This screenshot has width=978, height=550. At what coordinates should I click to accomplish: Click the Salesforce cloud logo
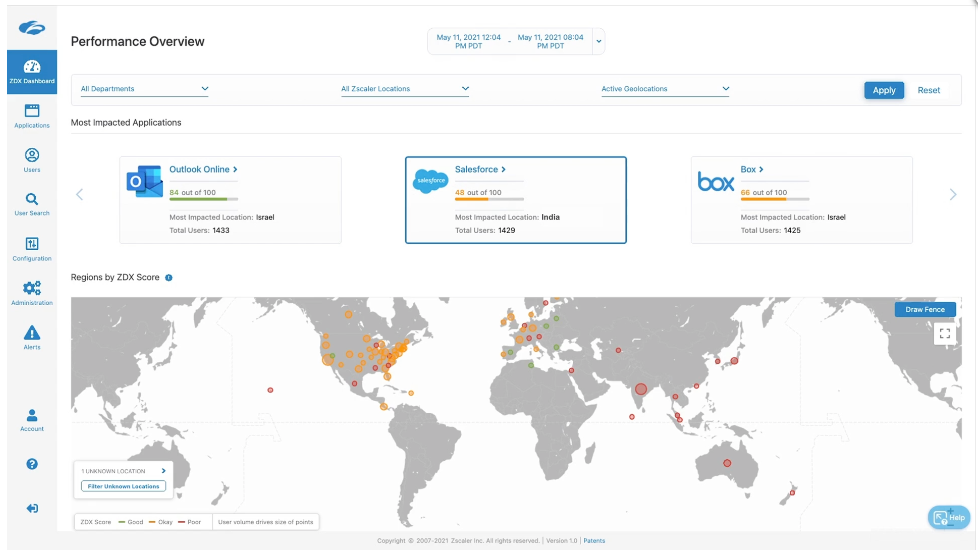430,181
